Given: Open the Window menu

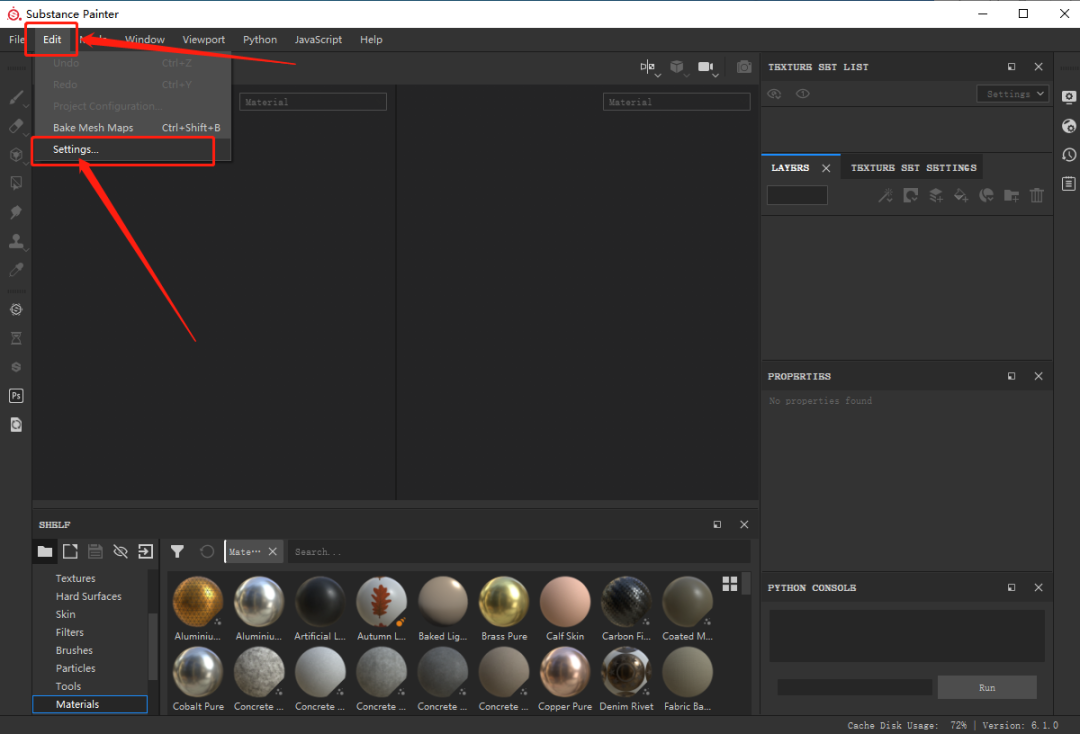Looking at the screenshot, I should tap(145, 39).
